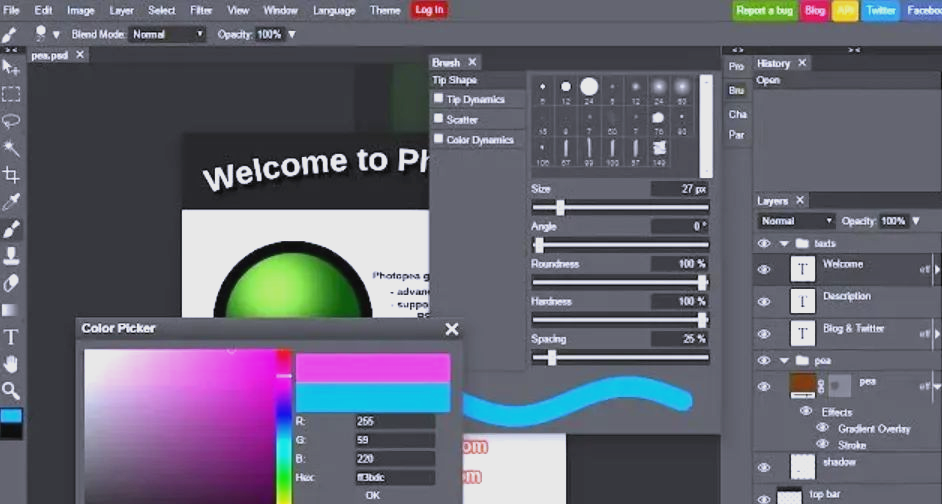The width and height of the screenshot is (942, 504).
Task: Click the Hex value input field
Action: pos(394,477)
